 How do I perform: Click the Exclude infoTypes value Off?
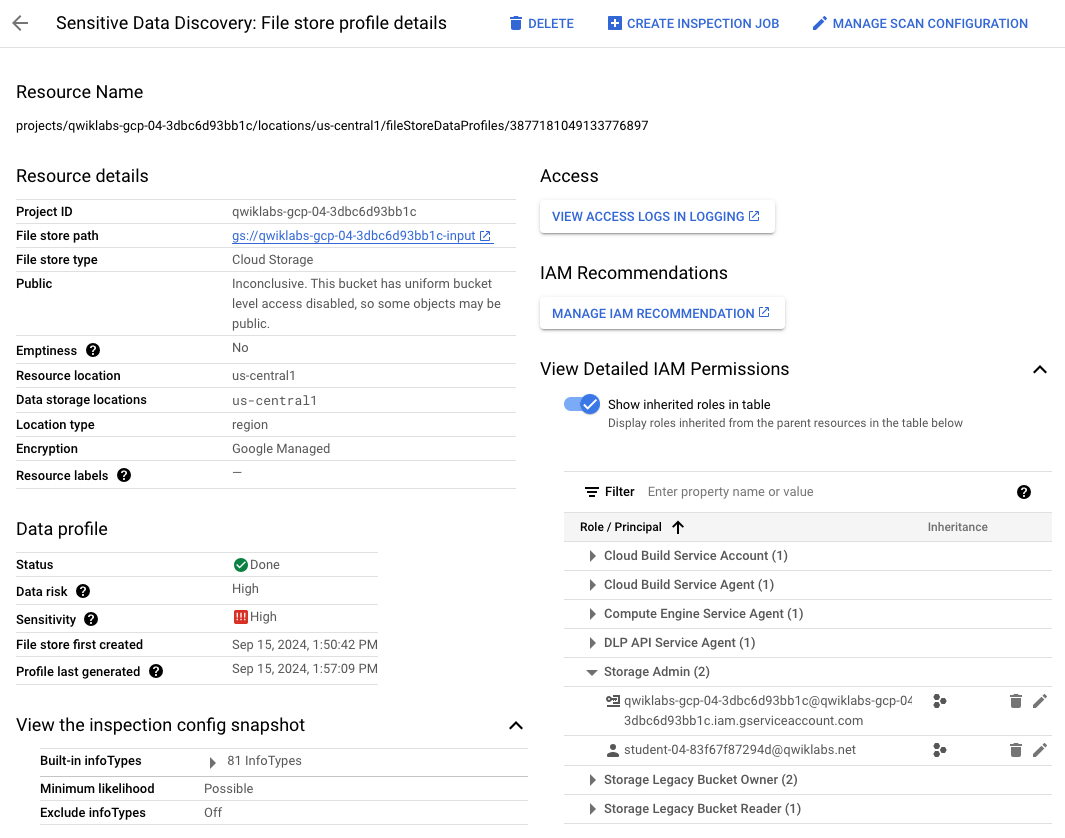click(213, 813)
